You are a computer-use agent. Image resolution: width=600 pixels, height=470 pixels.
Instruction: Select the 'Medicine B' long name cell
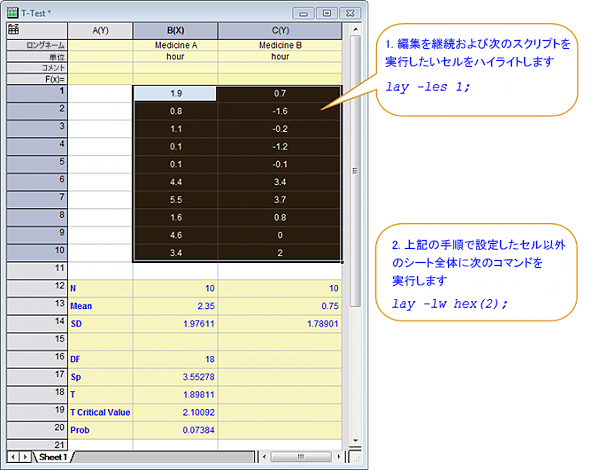(280, 45)
